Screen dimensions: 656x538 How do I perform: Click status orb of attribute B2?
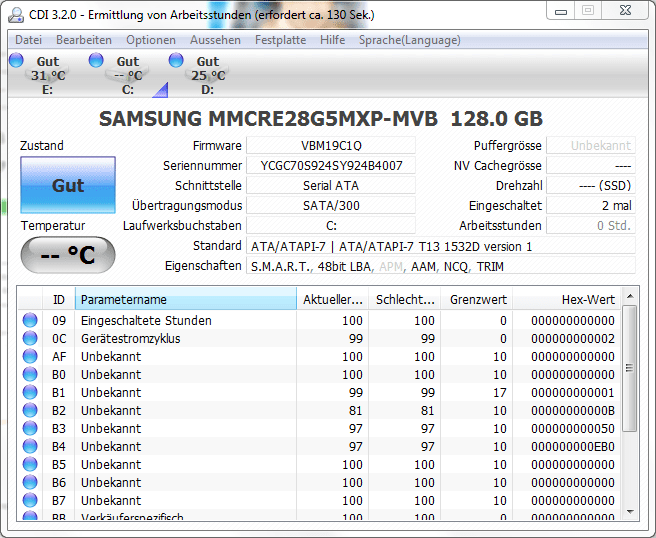pos(30,410)
